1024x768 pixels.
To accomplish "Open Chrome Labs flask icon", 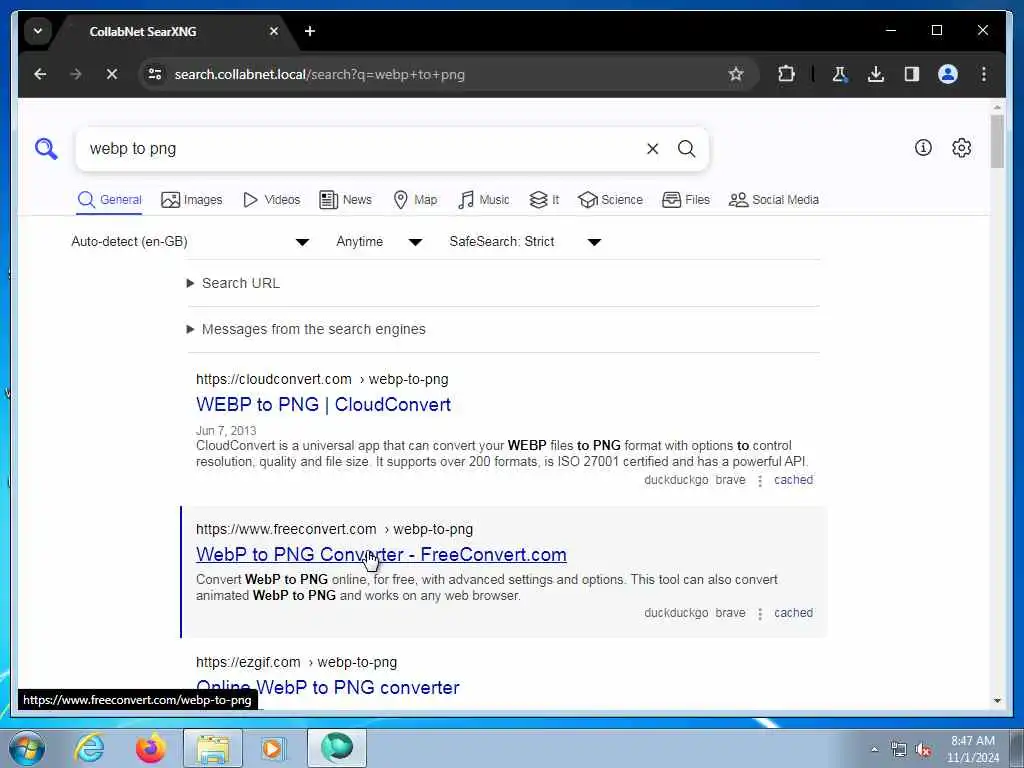I will tap(840, 74).
